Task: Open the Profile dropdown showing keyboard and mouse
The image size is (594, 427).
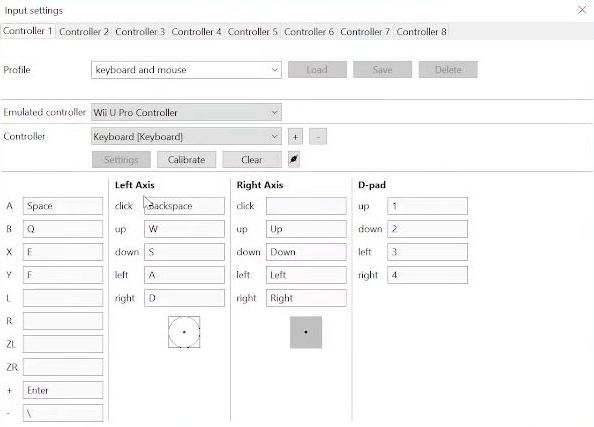Action: tap(186, 70)
